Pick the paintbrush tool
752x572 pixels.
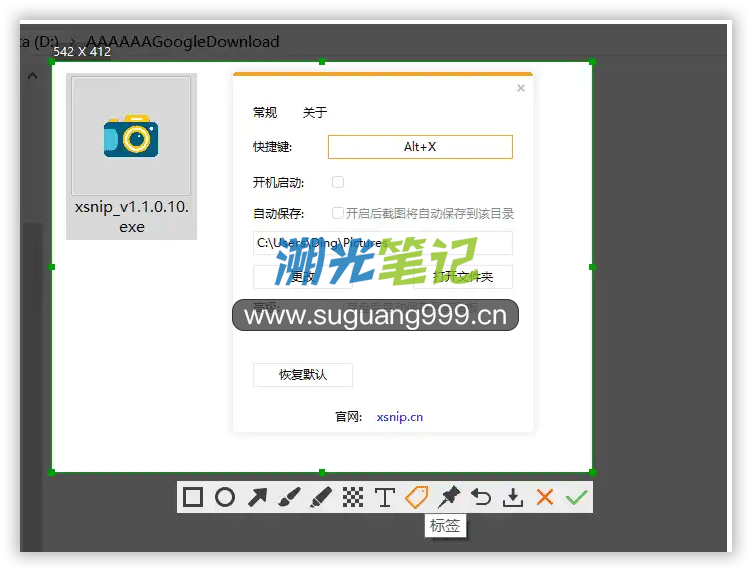pyautogui.click(x=289, y=497)
